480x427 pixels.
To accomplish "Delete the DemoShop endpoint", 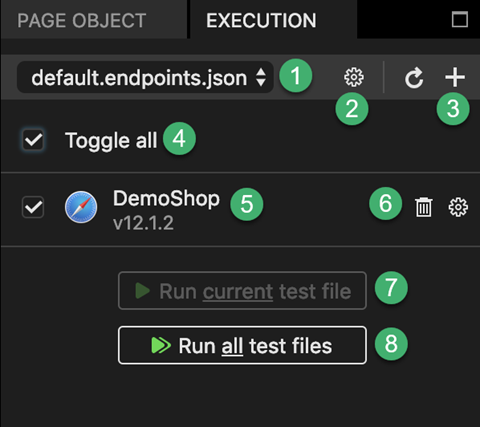I will [x=424, y=207].
